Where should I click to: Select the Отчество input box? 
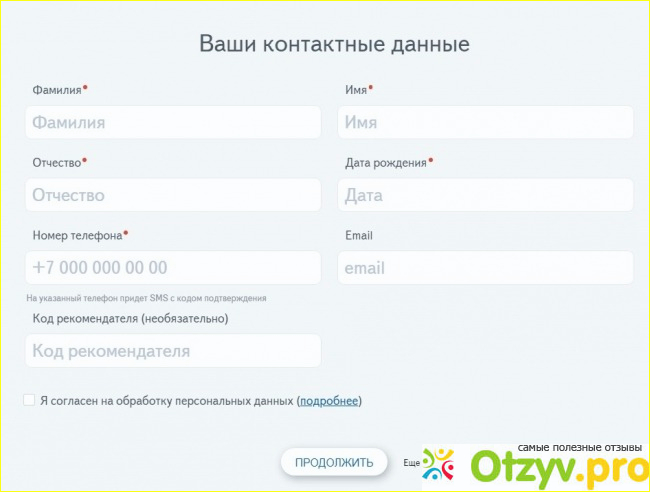[x=173, y=195]
